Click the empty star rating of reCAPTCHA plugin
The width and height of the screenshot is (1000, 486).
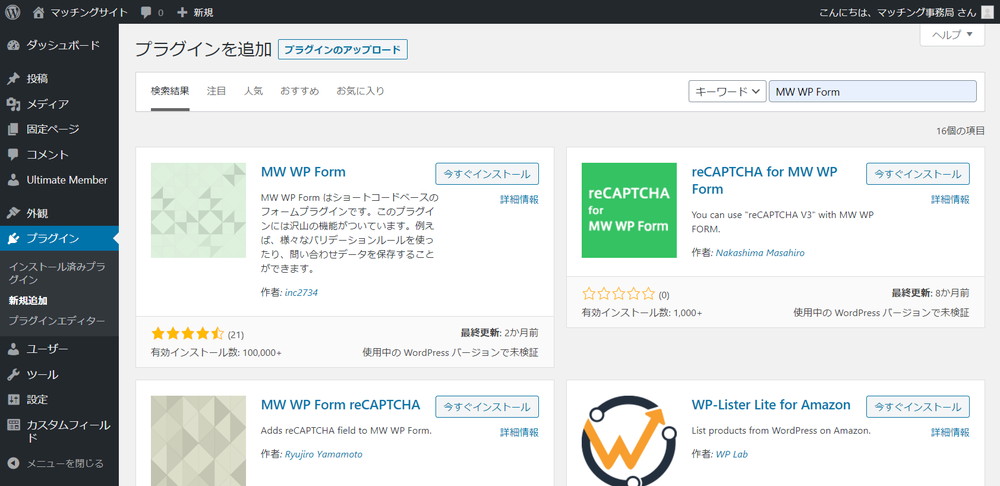click(619, 294)
